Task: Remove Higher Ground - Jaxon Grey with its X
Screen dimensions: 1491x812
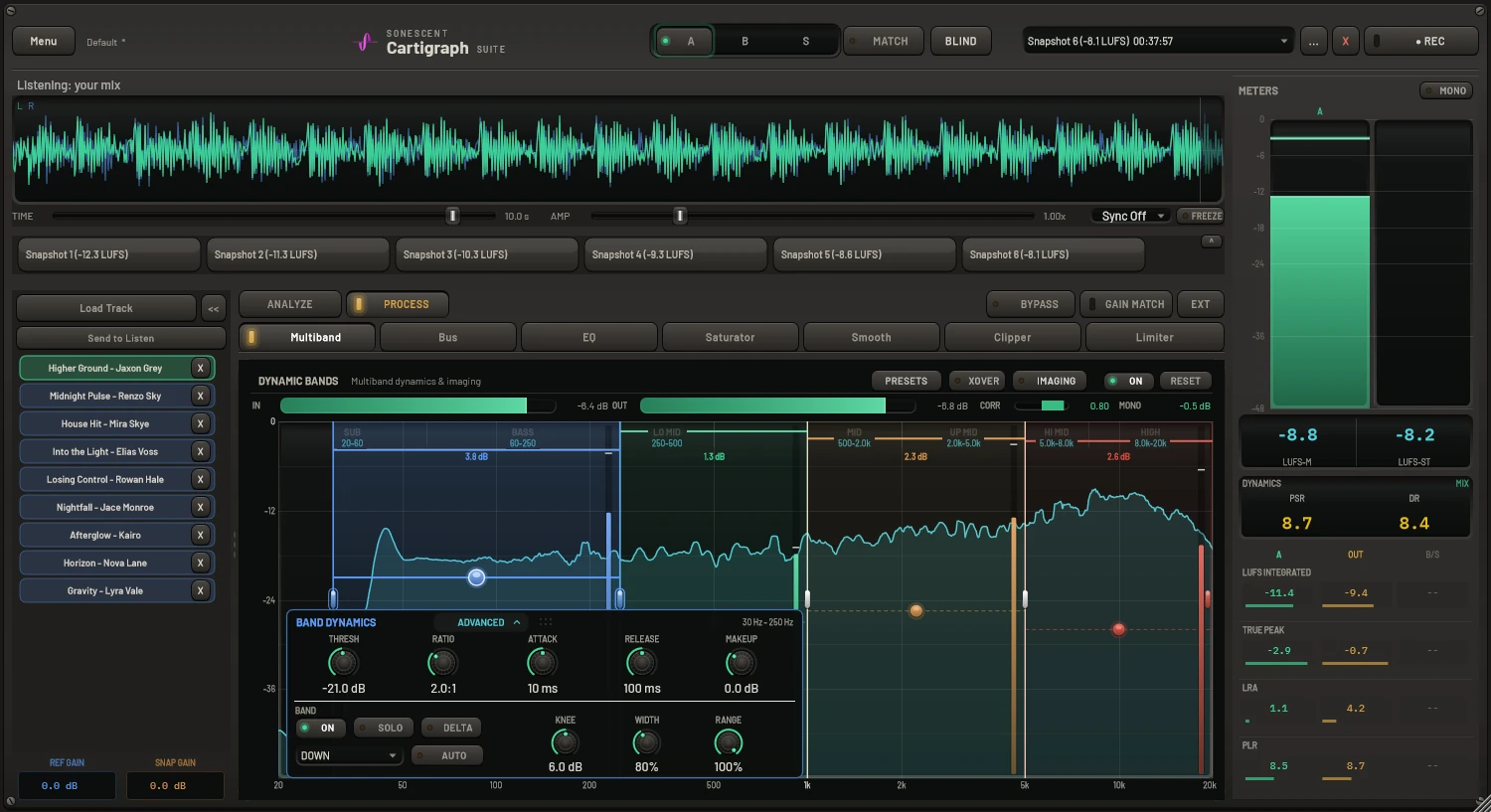Action: coord(200,368)
